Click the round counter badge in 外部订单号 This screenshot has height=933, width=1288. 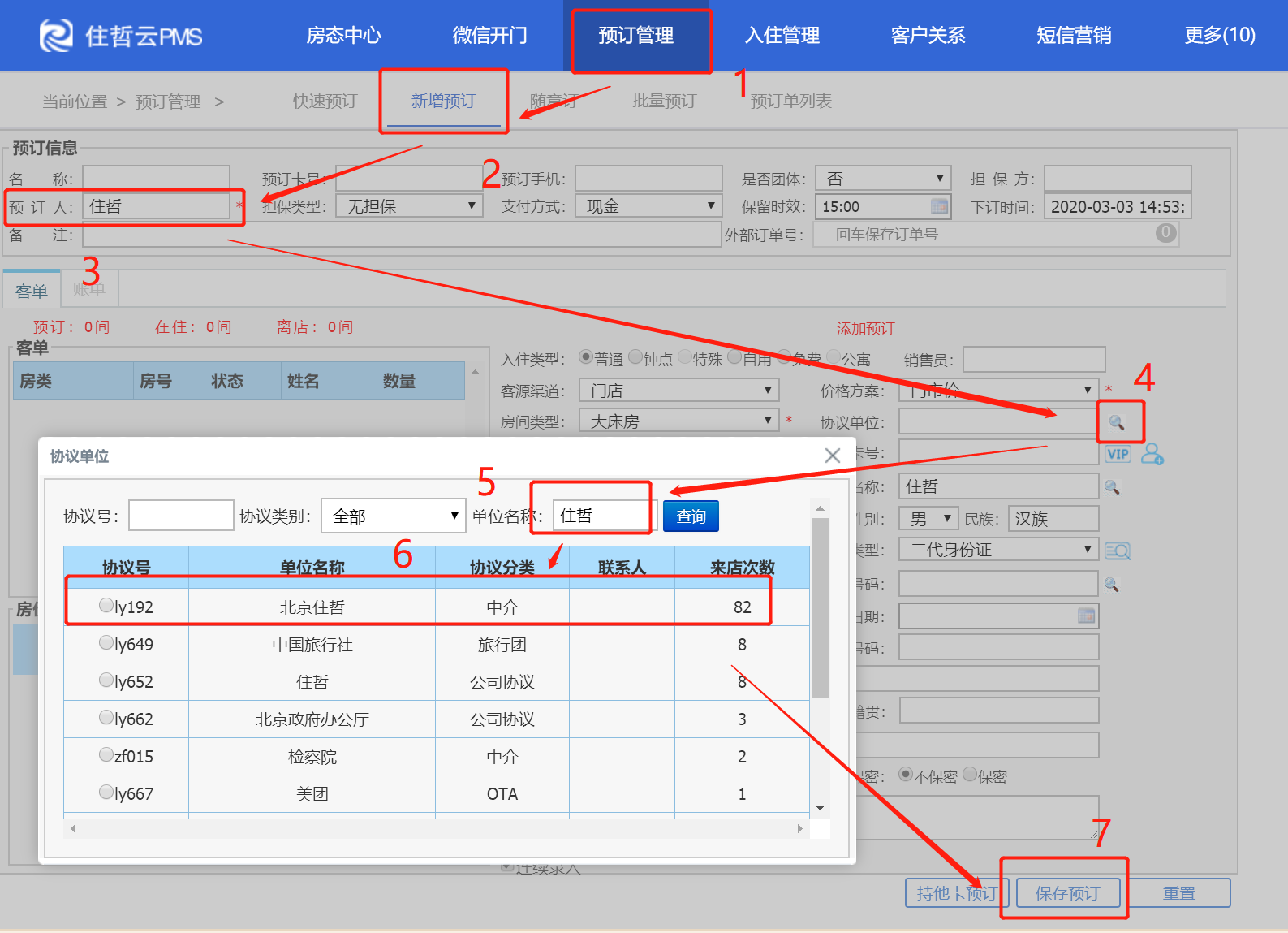coord(1165,232)
